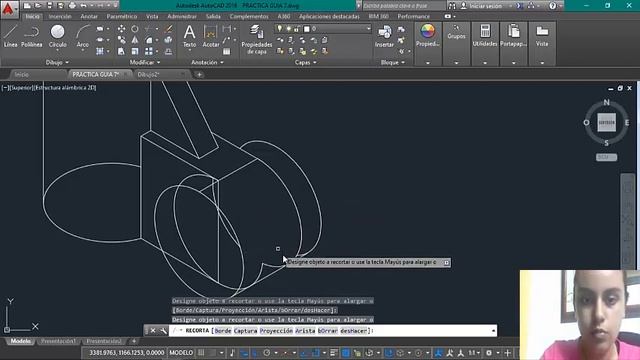
Task: Switch to the Dibujo2 drawing tab
Action: [148, 75]
